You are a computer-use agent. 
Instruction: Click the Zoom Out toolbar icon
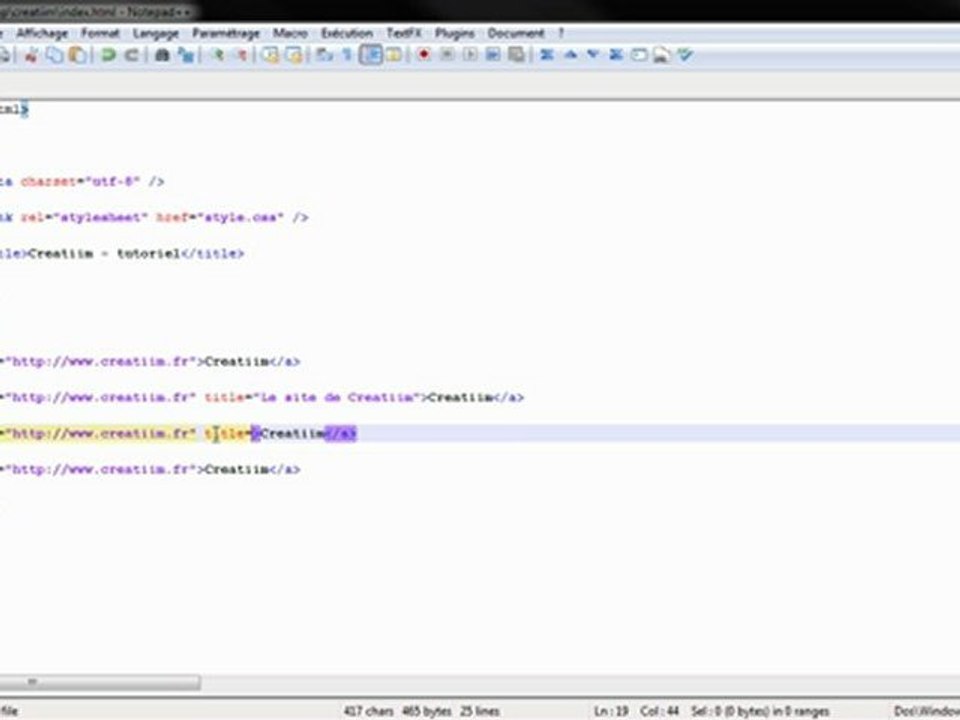(241, 55)
